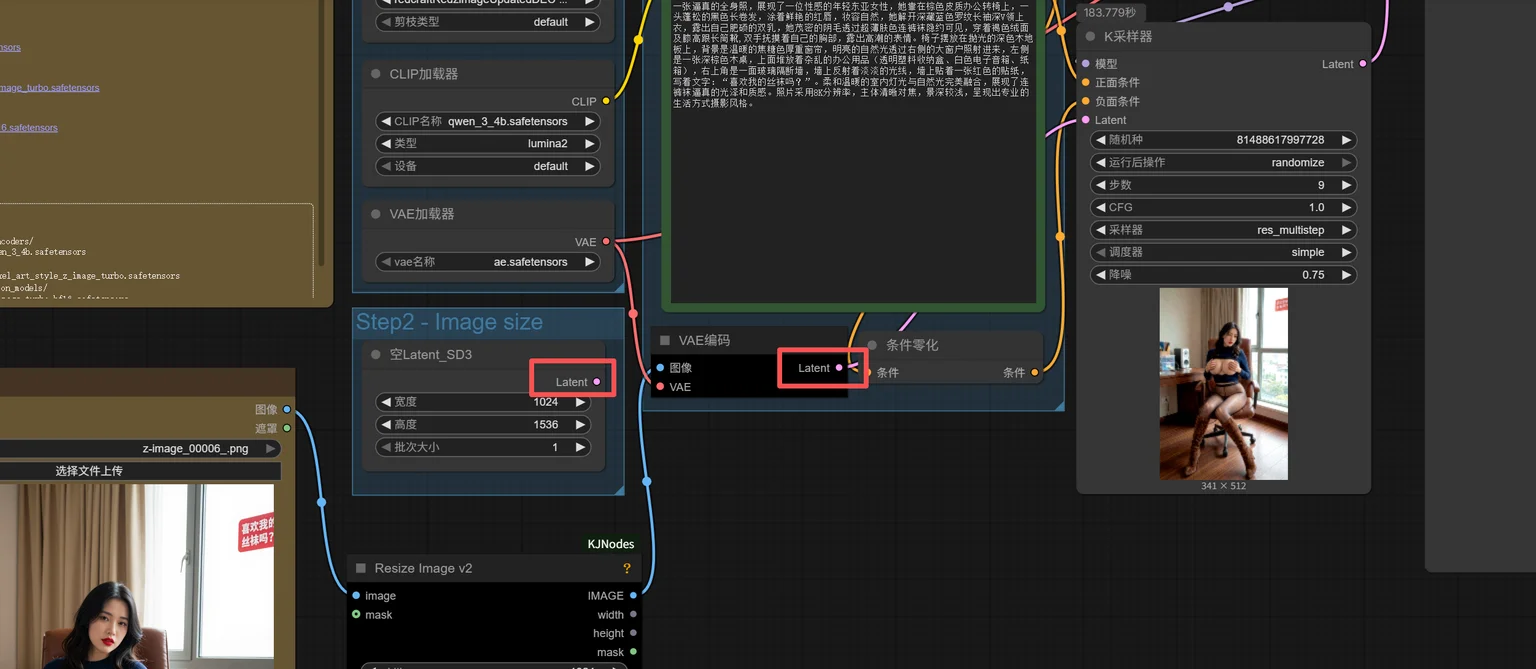Collapse the CLIP加载器 node via its title dot
This screenshot has height=669, width=1536.
click(x=376, y=74)
